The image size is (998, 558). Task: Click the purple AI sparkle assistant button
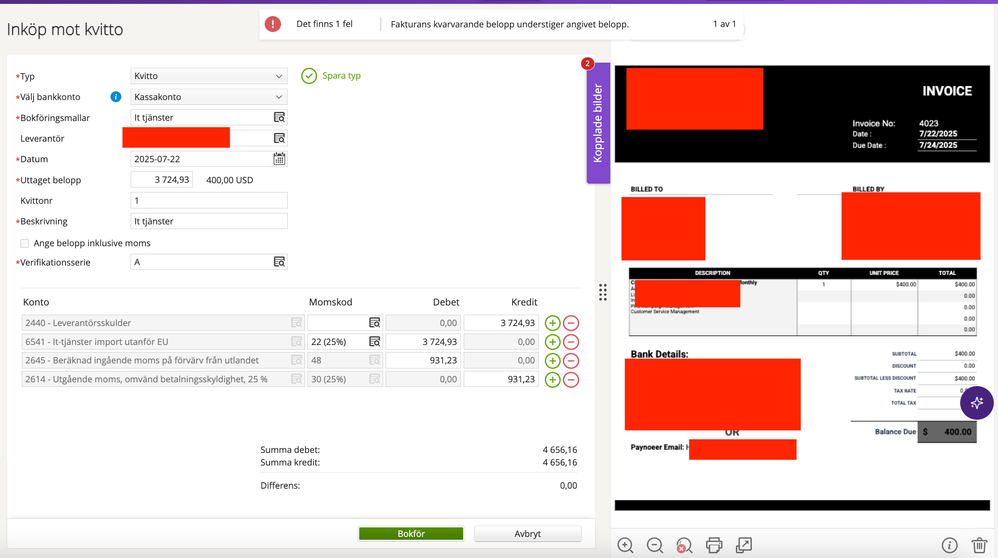point(976,402)
